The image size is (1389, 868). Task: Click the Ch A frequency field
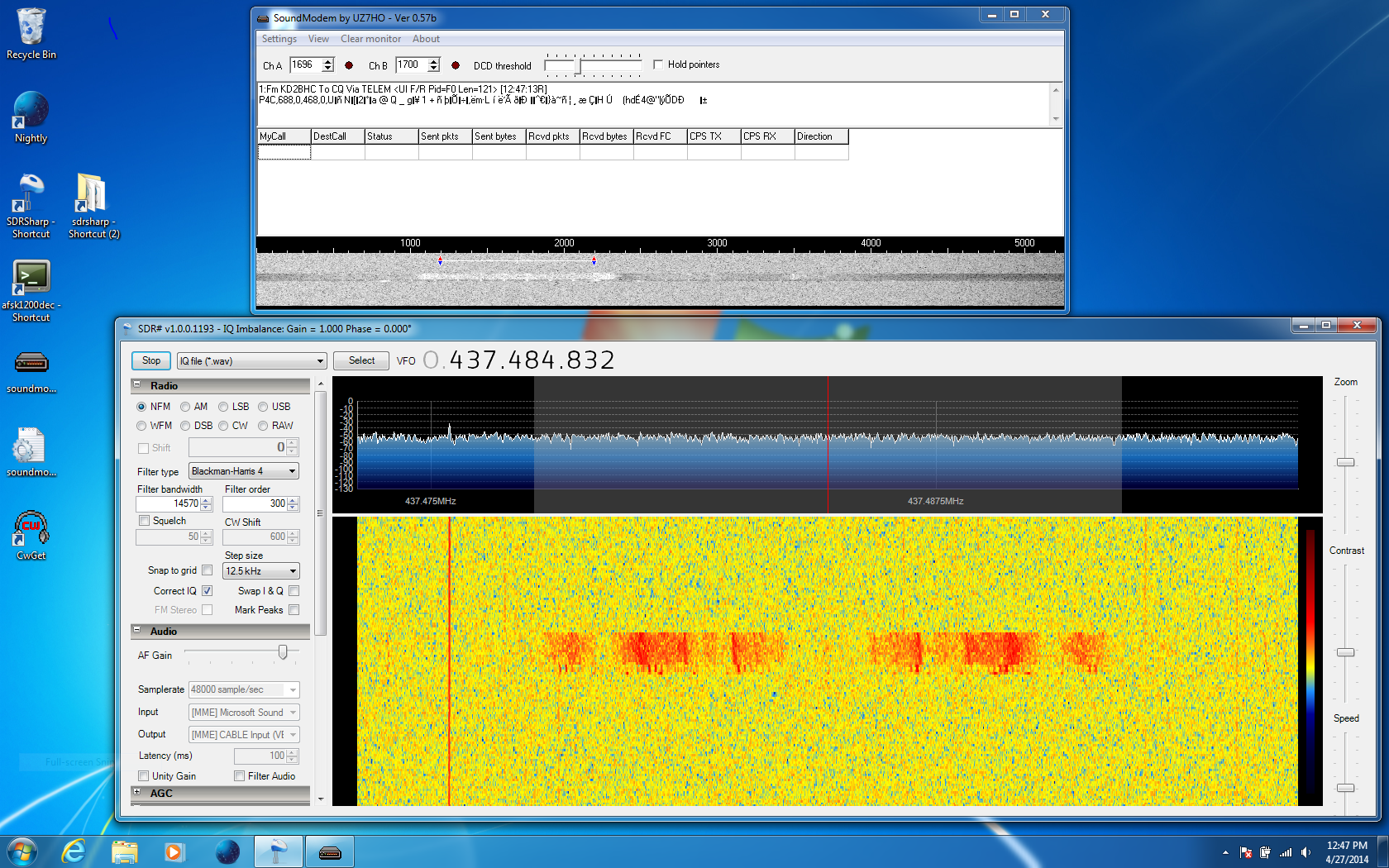[x=305, y=64]
